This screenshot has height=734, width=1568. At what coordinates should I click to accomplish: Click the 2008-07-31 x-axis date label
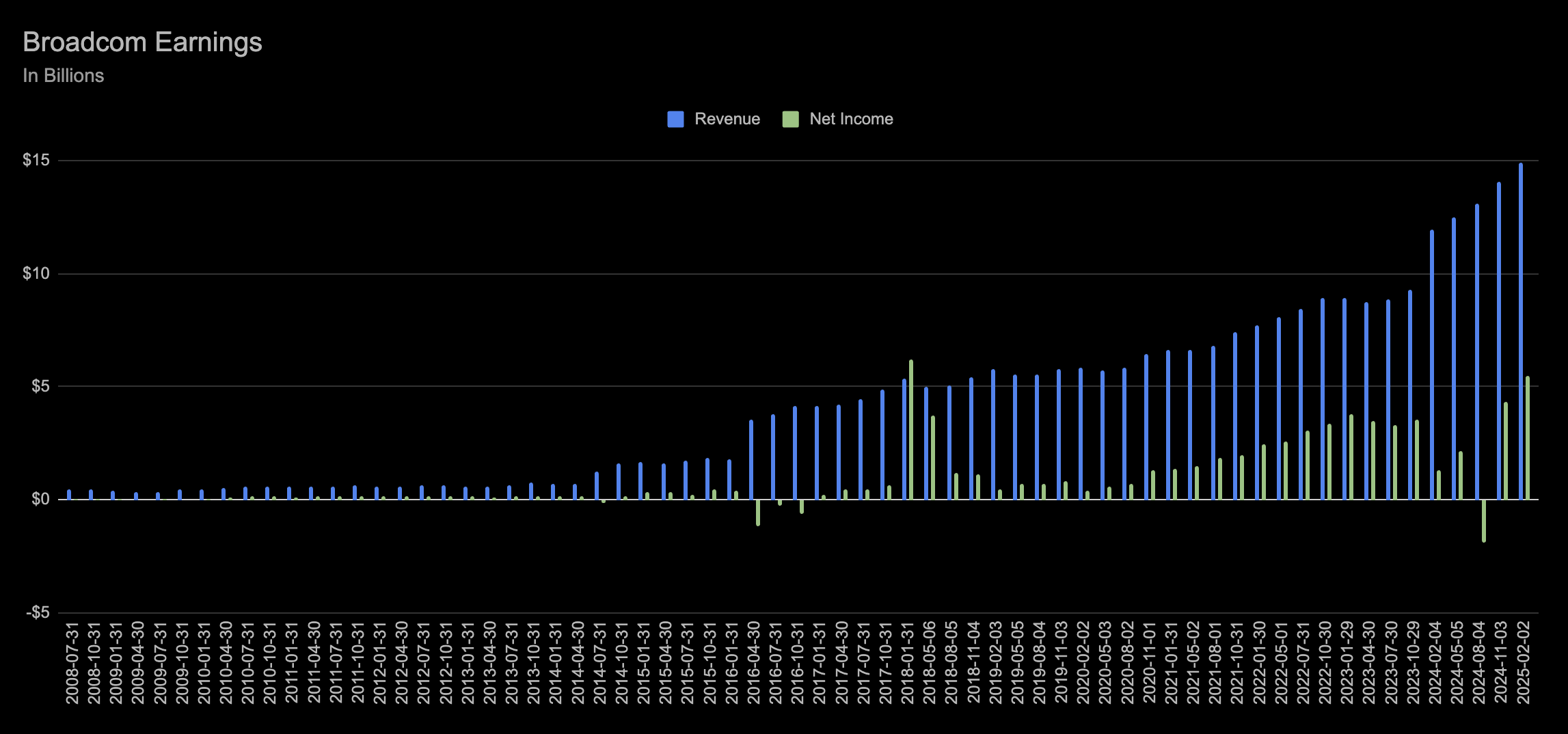click(x=72, y=663)
